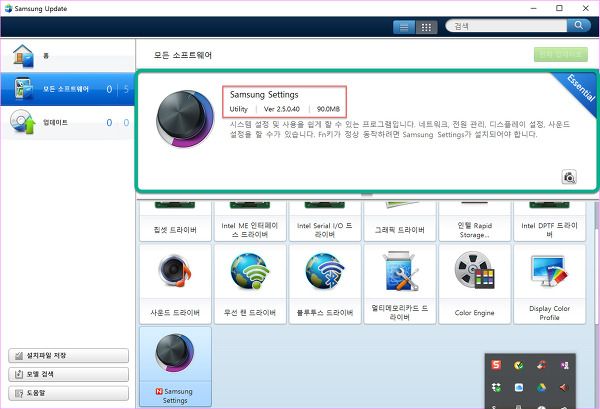Select the Color Engine film reel icon
The width and height of the screenshot is (600, 409).
[x=474, y=270]
